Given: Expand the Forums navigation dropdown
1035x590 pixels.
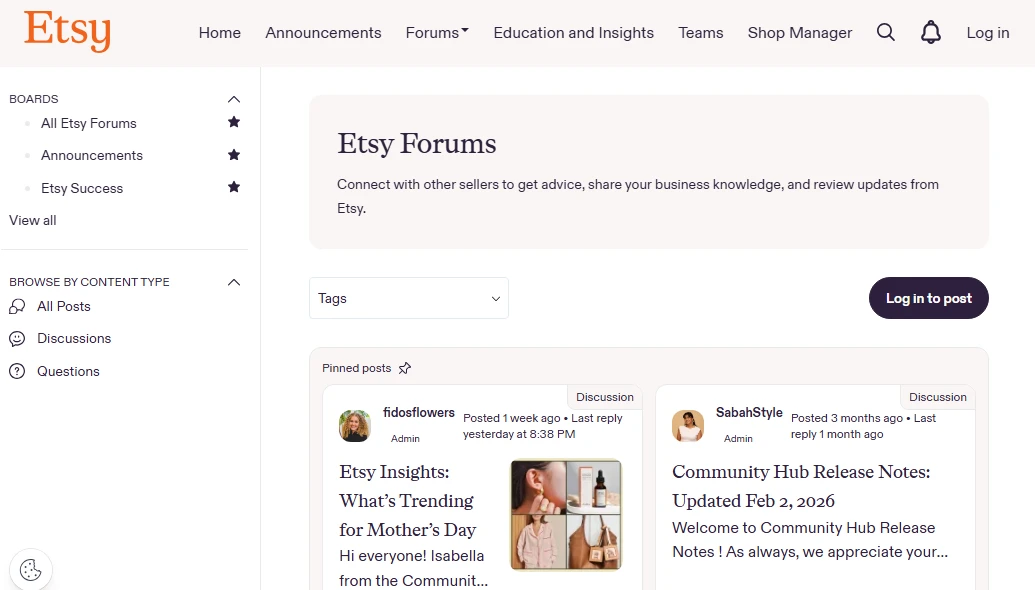Looking at the screenshot, I should tap(437, 32).
